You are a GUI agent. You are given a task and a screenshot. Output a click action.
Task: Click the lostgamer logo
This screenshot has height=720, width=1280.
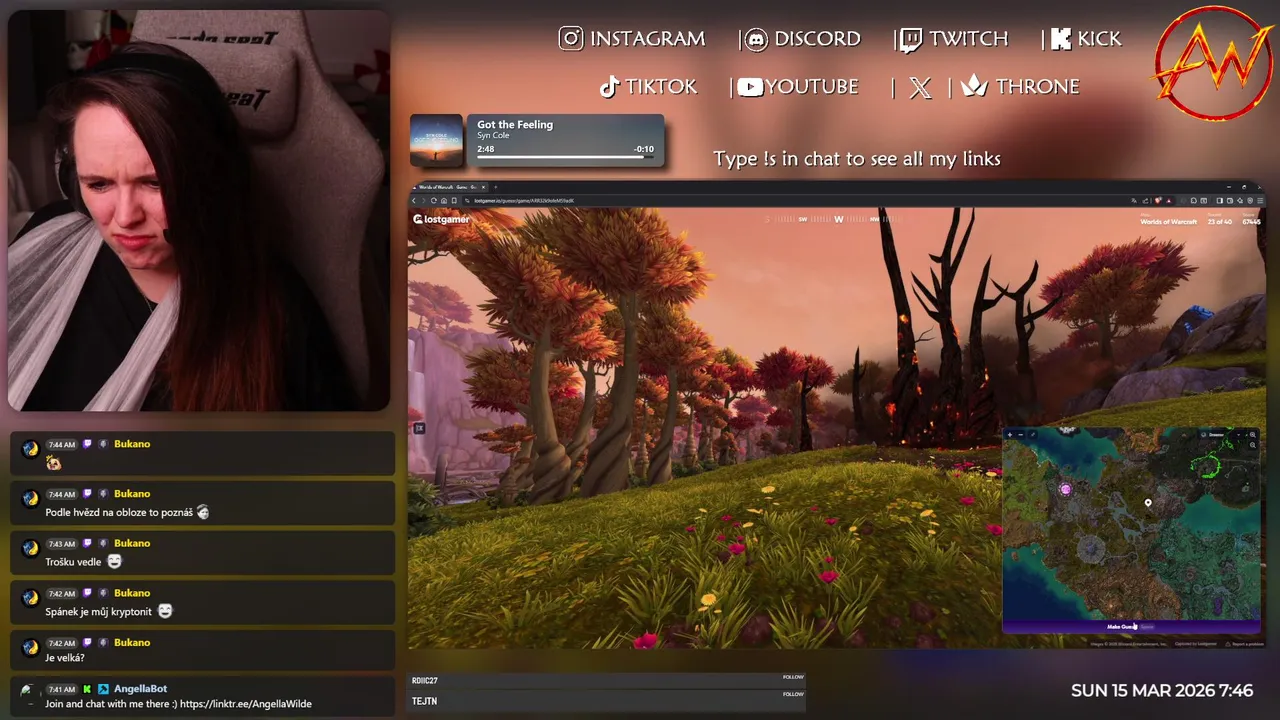441,219
